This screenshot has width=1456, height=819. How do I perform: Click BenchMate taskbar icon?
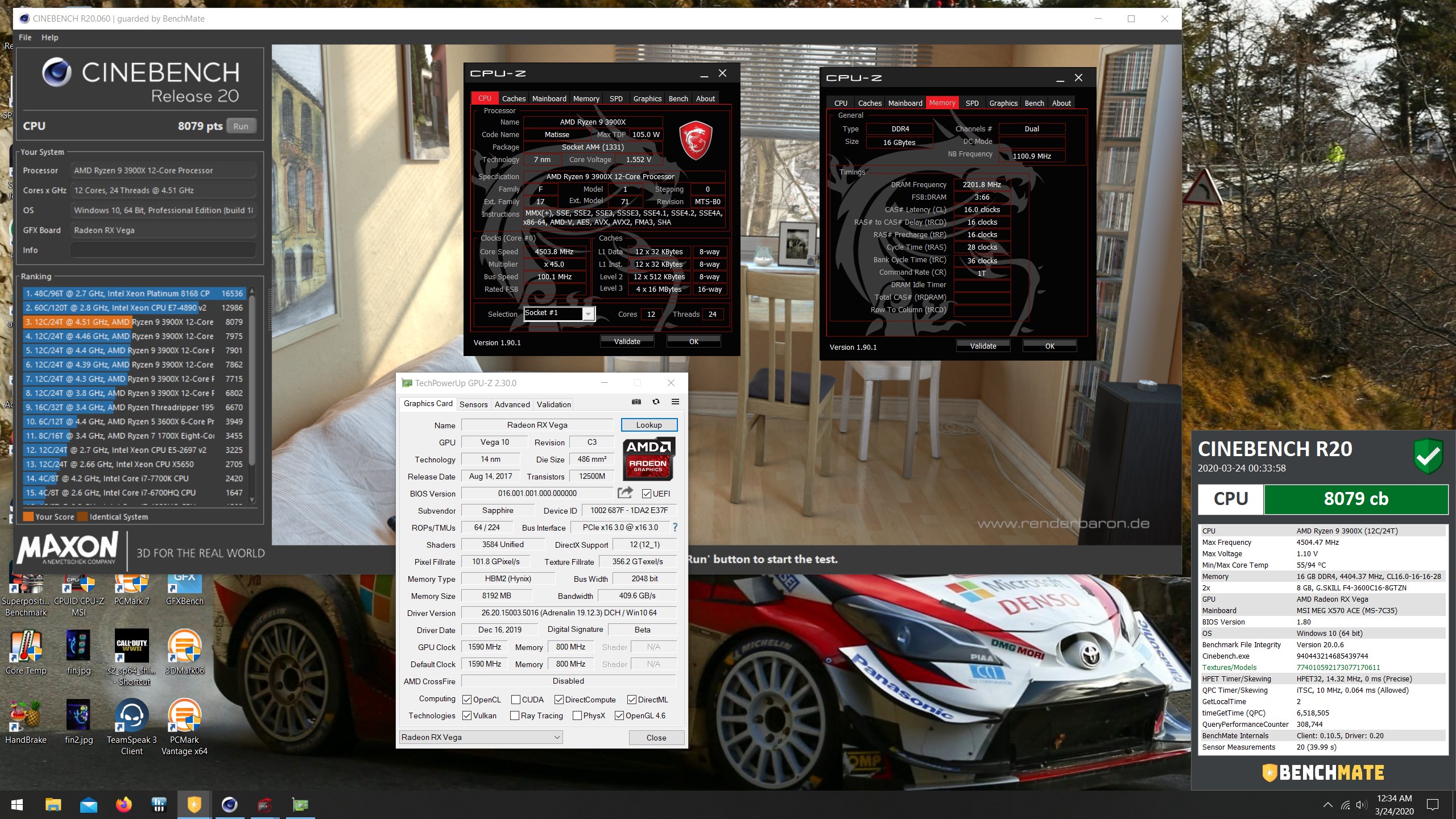194,805
